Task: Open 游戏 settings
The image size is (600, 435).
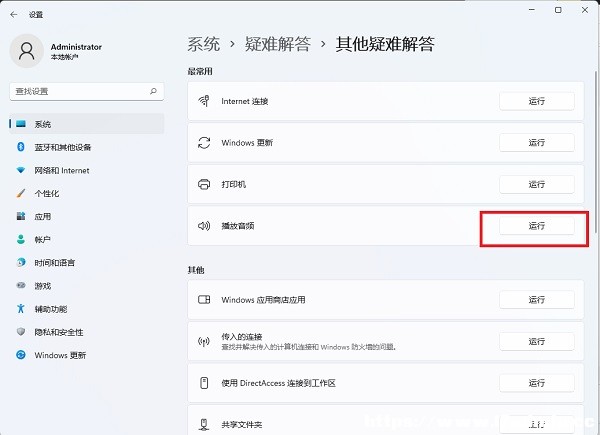Action: pos(87,285)
